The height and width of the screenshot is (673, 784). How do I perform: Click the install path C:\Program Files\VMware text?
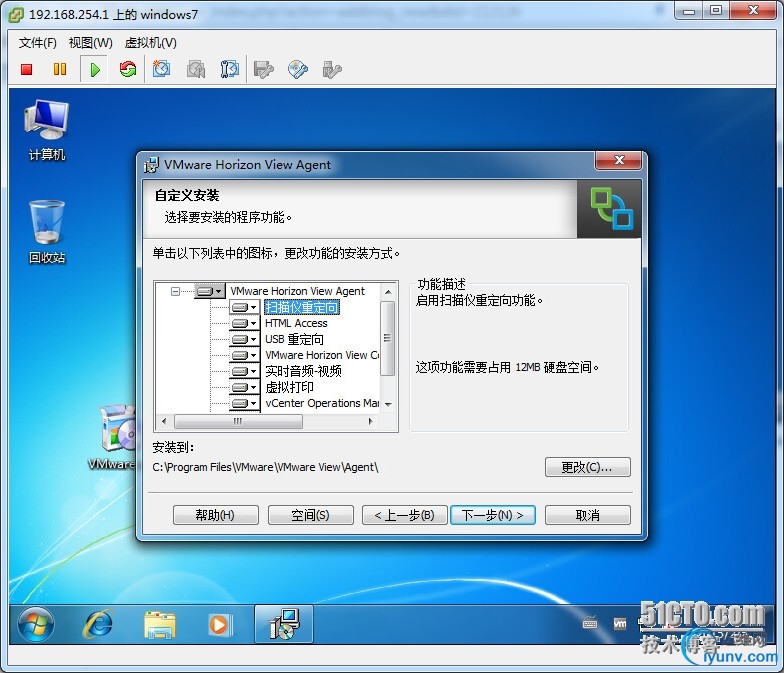point(265,467)
